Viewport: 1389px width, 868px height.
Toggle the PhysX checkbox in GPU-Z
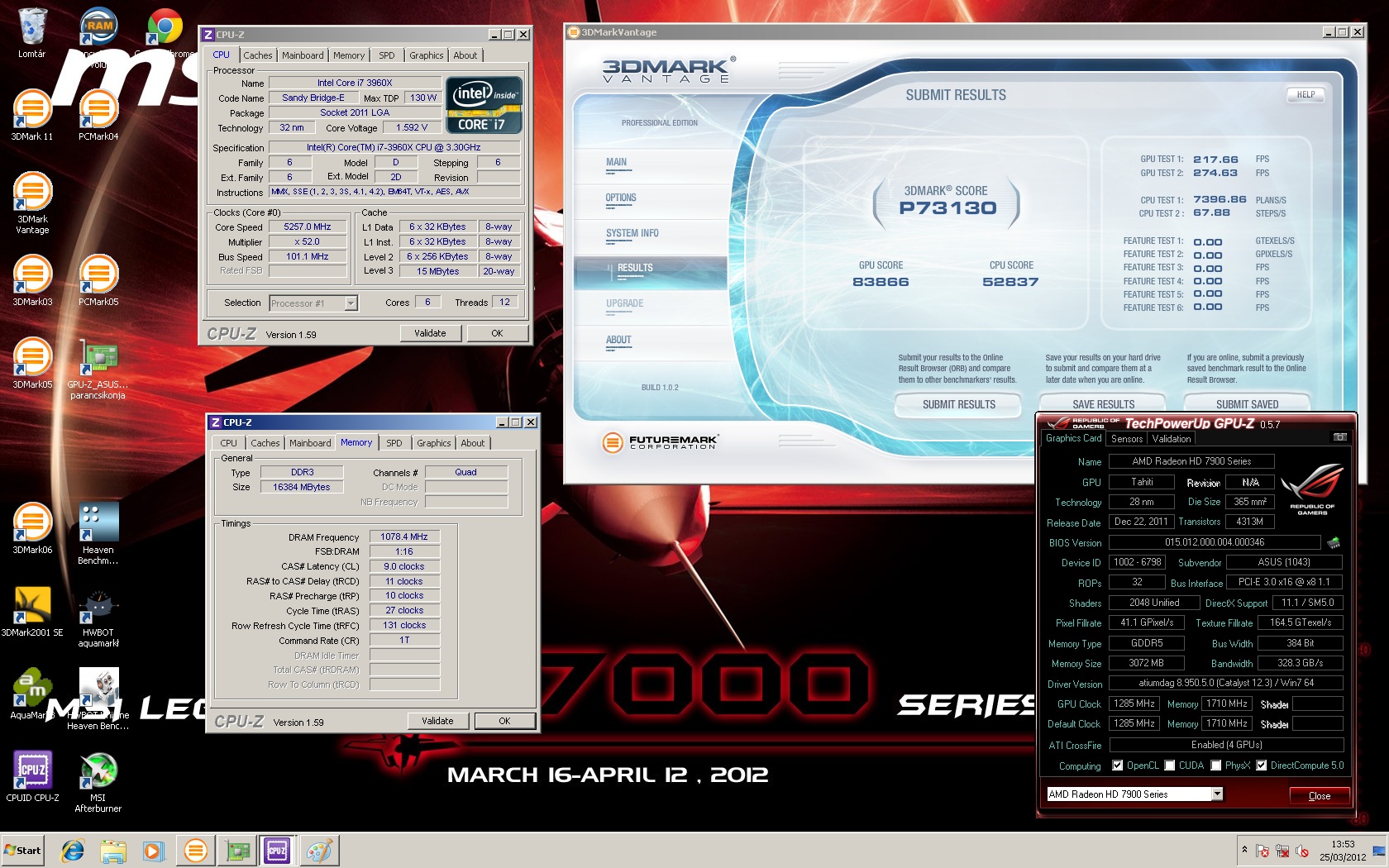click(1216, 765)
